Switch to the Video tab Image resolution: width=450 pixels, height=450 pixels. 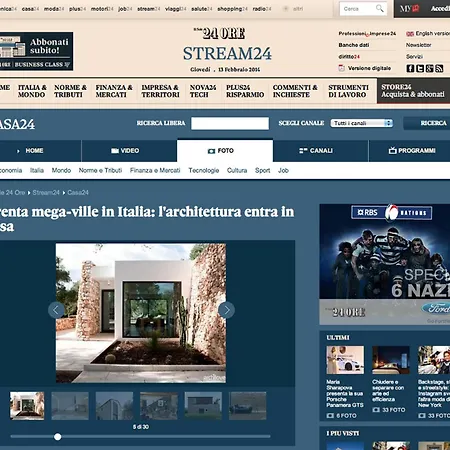click(129, 151)
